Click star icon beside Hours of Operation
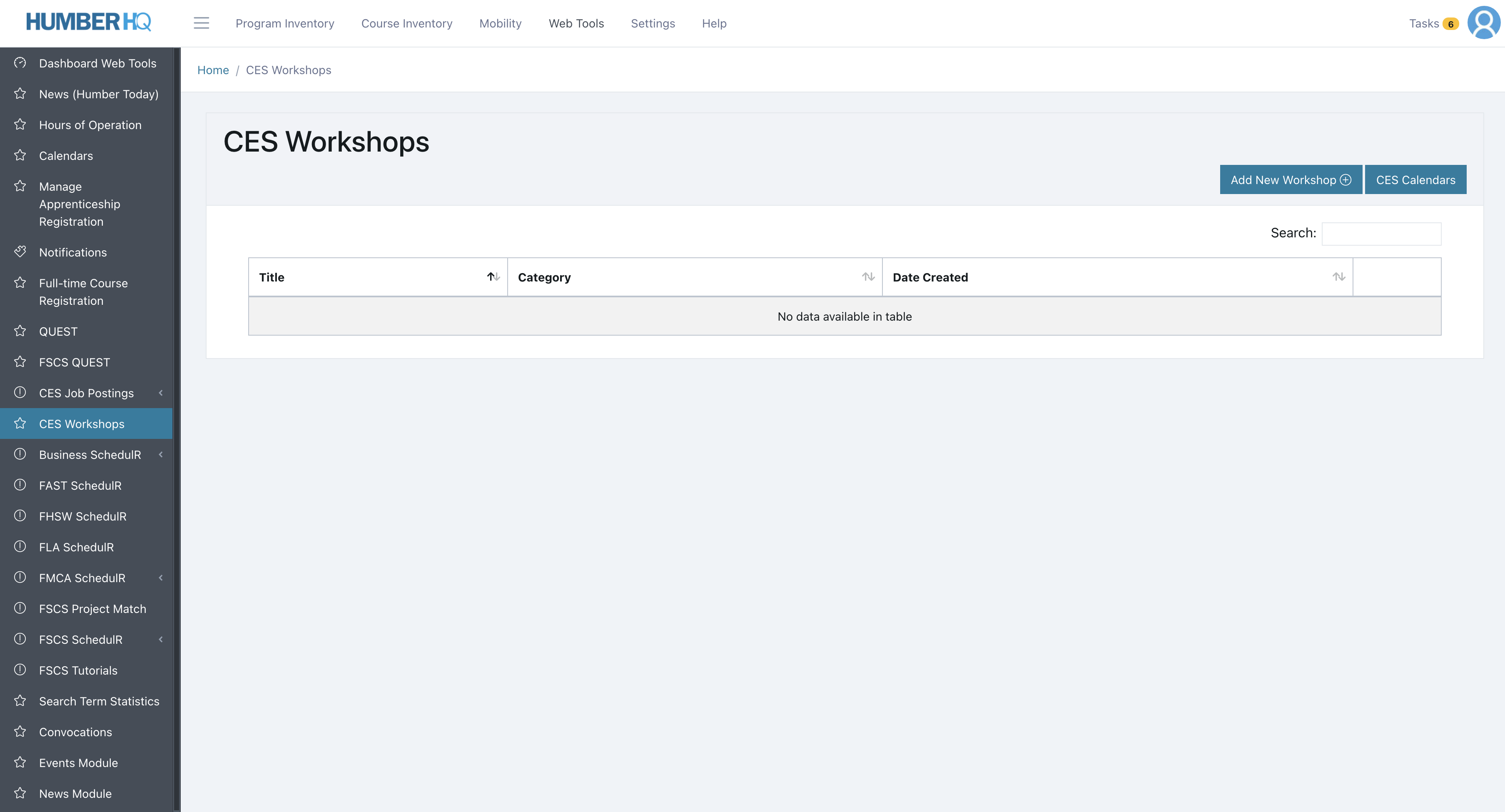 [20, 125]
